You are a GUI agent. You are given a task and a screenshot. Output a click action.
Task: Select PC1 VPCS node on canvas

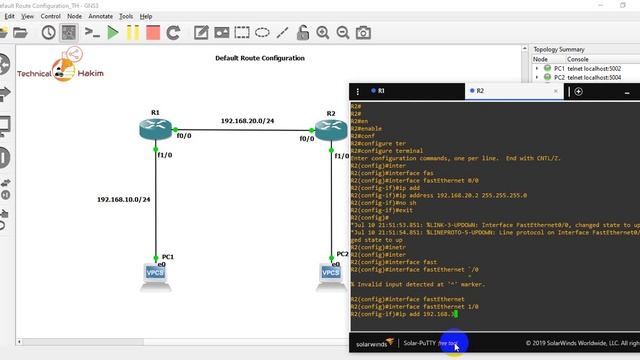tap(156, 277)
